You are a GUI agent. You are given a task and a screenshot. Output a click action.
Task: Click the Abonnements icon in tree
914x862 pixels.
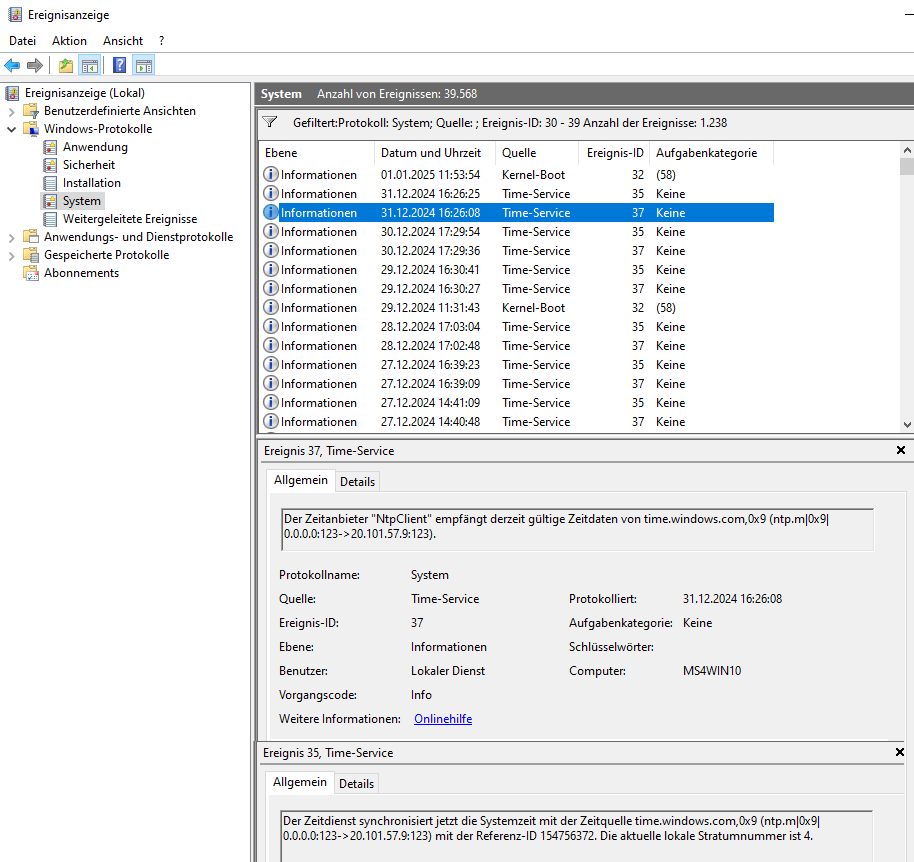coord(31,273)
